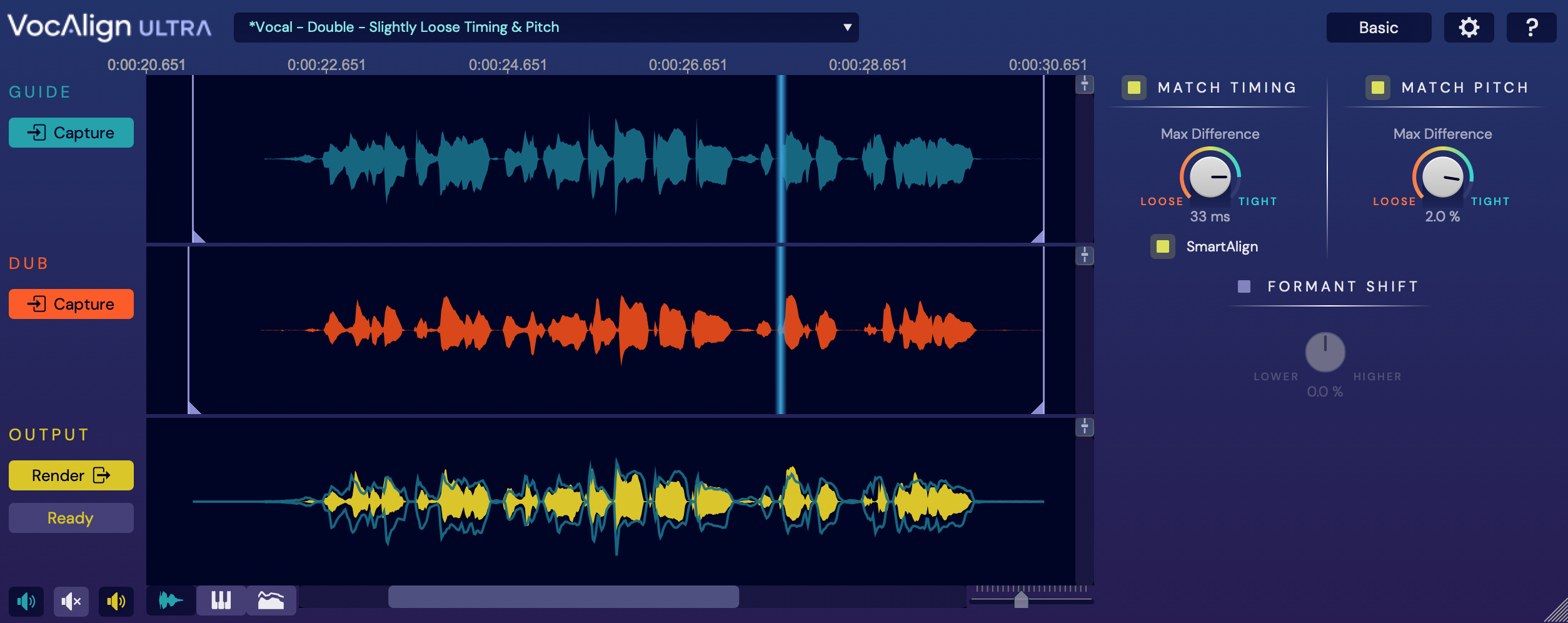1568x623 pixels.
Task: Select the energy envelope view icon
Action: [x=271, y=600]
